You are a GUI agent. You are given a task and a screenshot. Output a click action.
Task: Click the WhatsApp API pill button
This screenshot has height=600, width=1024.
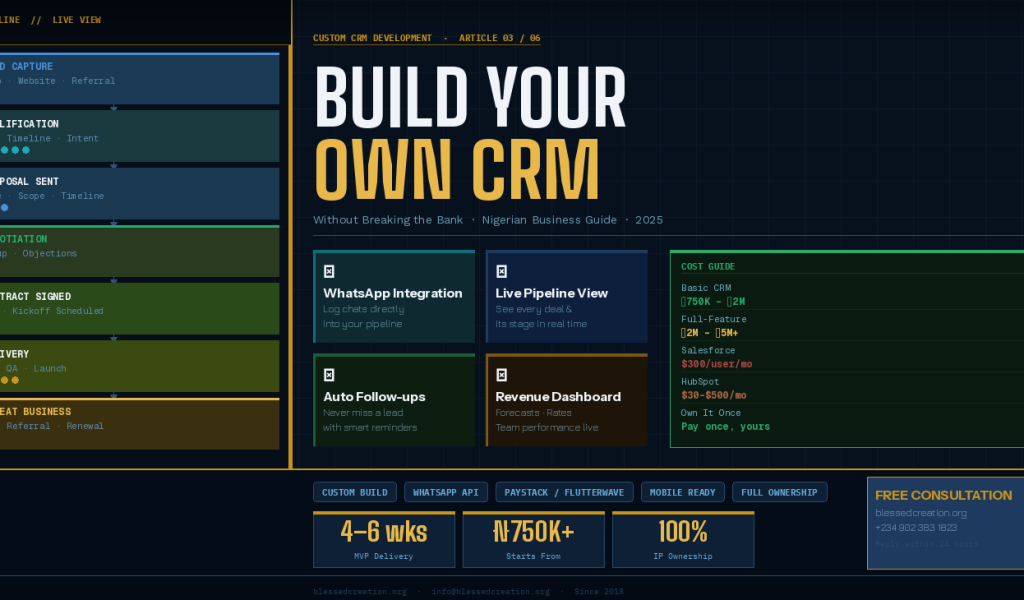446,492
